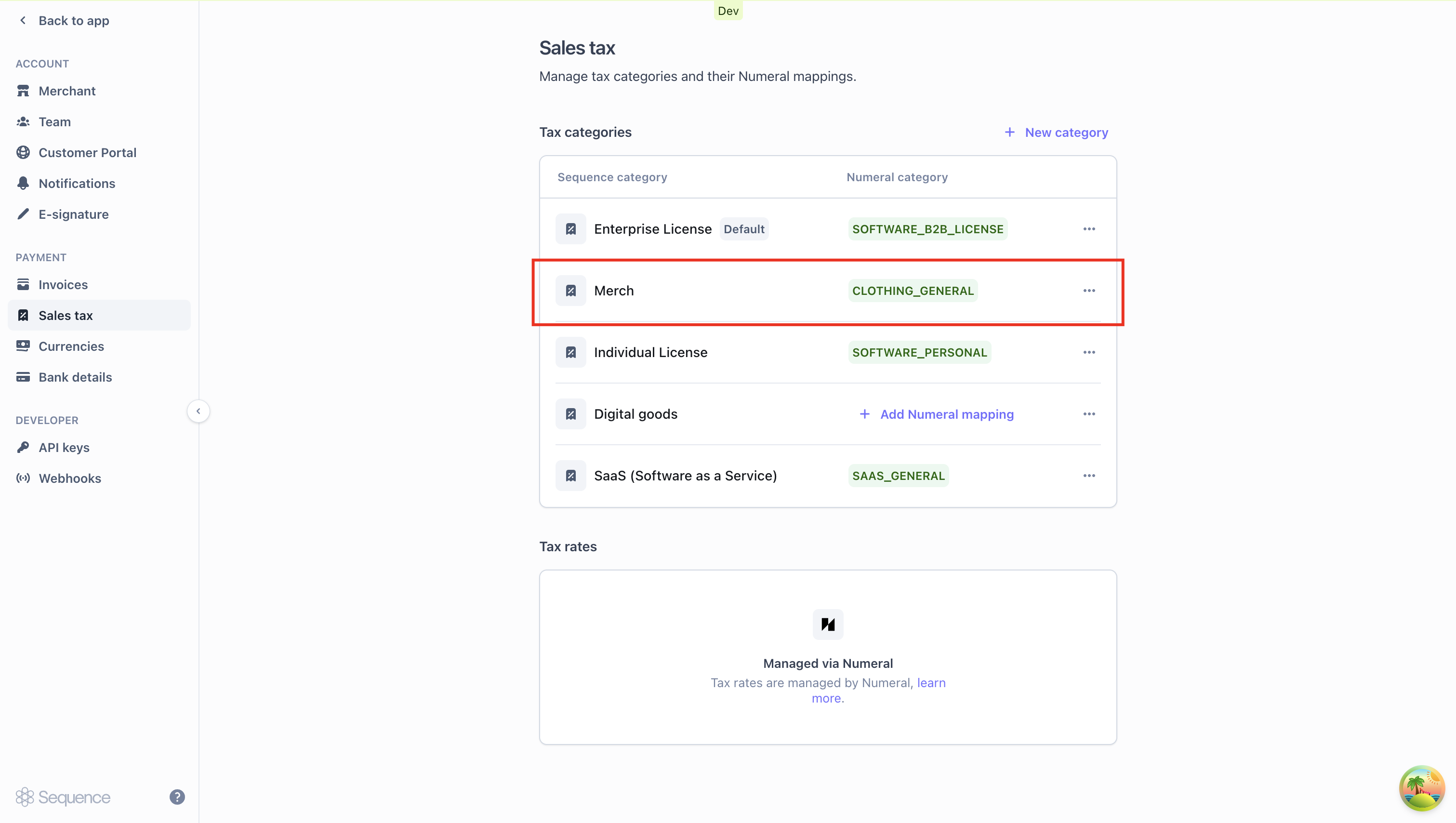1456x823 pixels.
Task: Click the Webhooks broadcast icon in sidebar
Action: point(23,478)
